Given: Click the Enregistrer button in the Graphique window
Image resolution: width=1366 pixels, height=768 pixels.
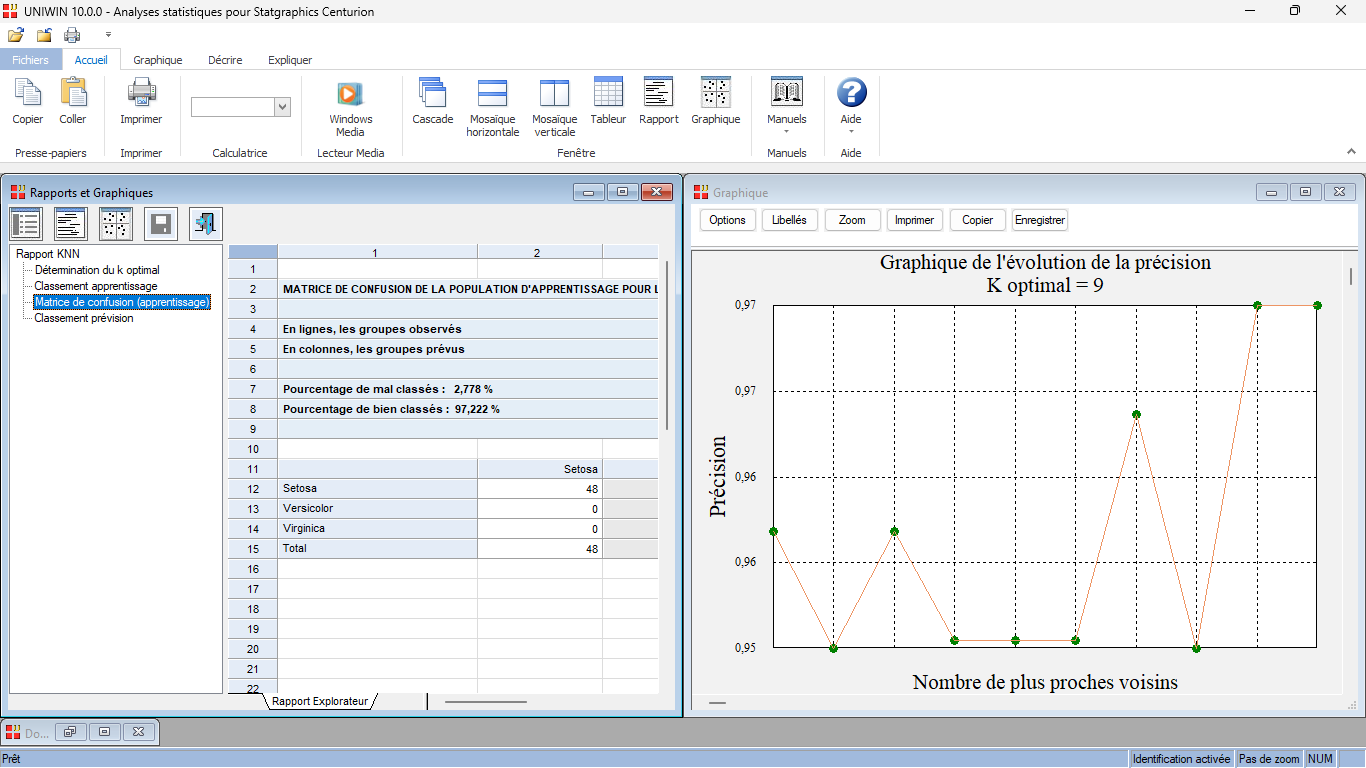Looking at the screenshot, I should pos(1040,220).
